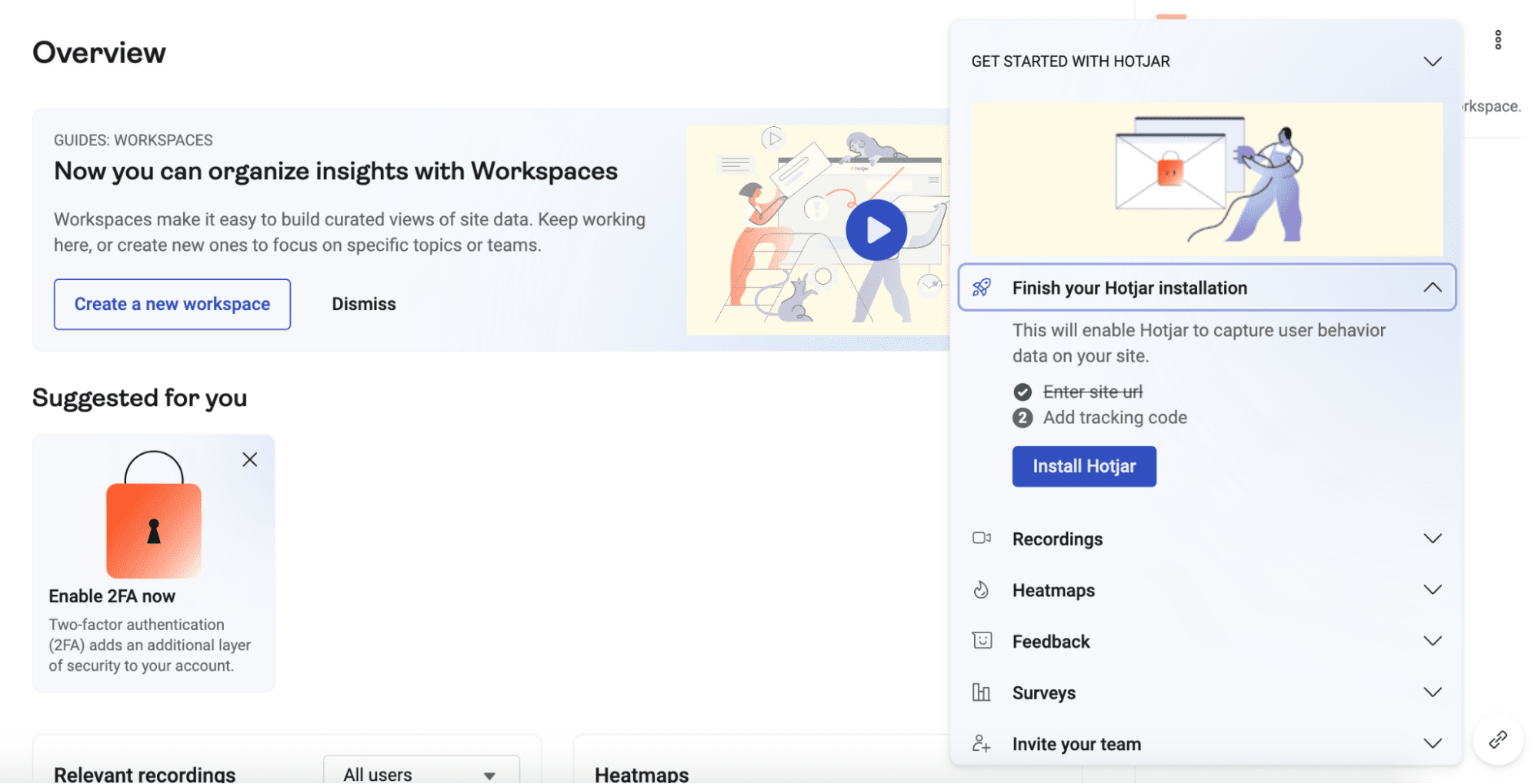Screen dimensions: 1538x784
Task: Click the Heatmaps card heading at bottom
Action: click(x=642, y=774)
